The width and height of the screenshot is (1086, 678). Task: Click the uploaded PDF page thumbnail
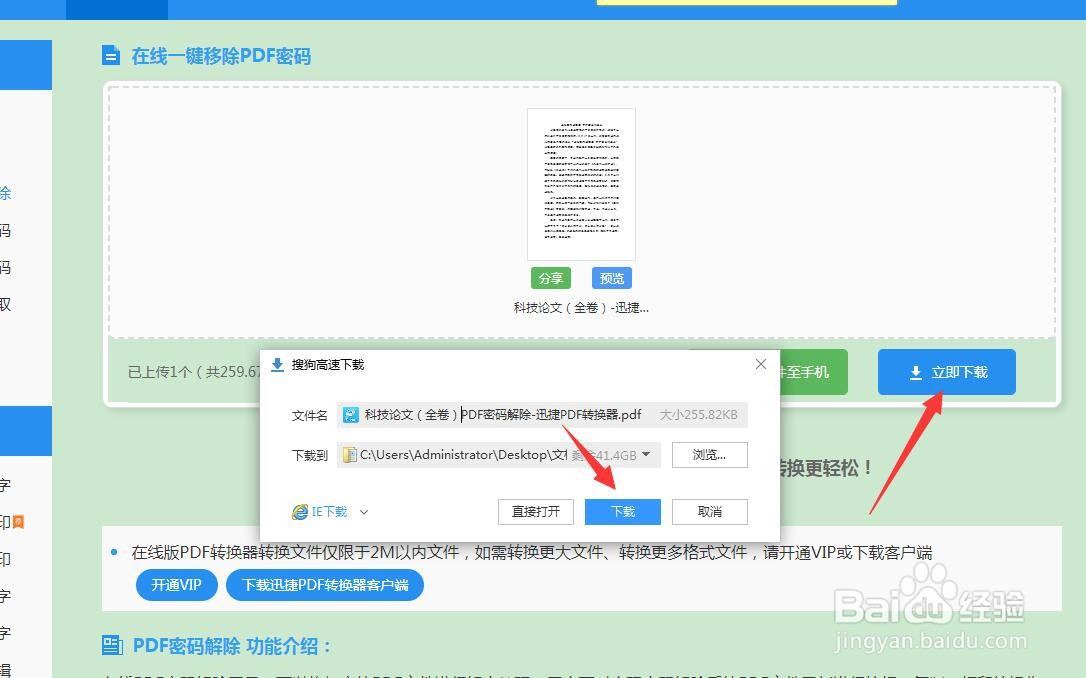pos(581,184)
